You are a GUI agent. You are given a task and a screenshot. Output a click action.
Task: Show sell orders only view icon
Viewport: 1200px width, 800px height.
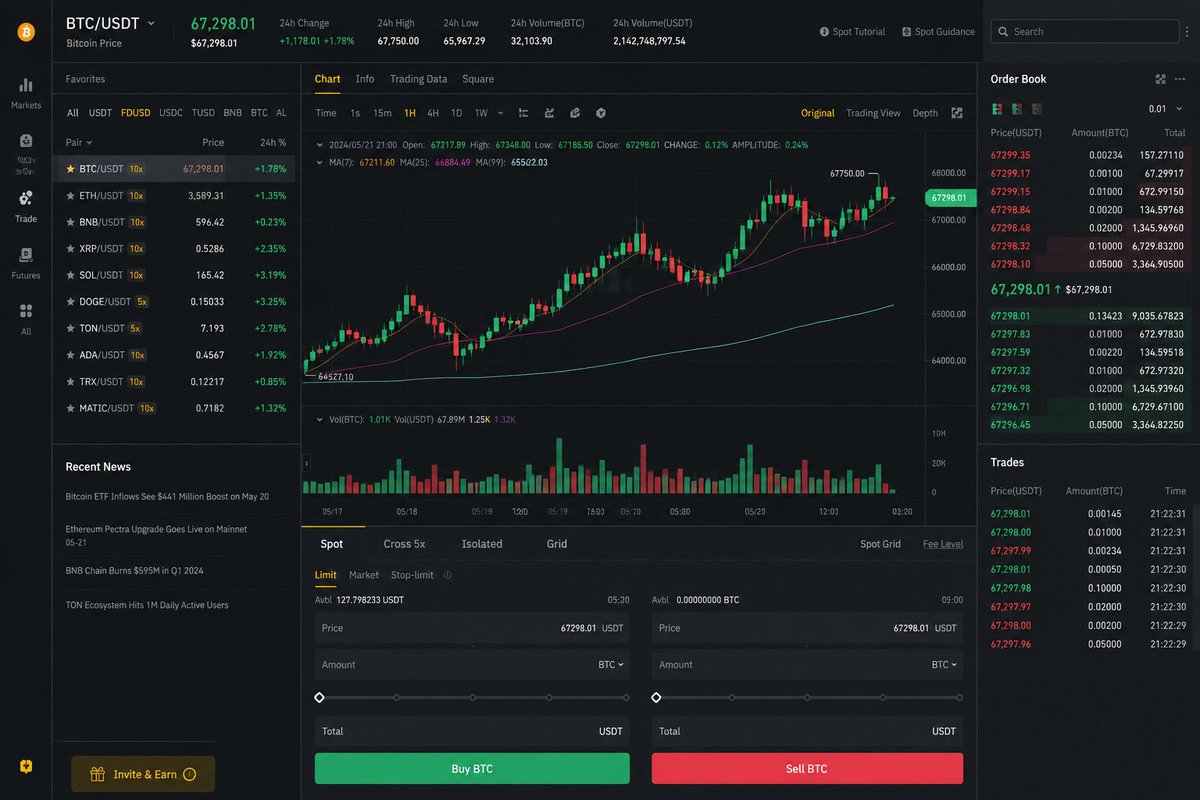click(x=1037, y=108)
